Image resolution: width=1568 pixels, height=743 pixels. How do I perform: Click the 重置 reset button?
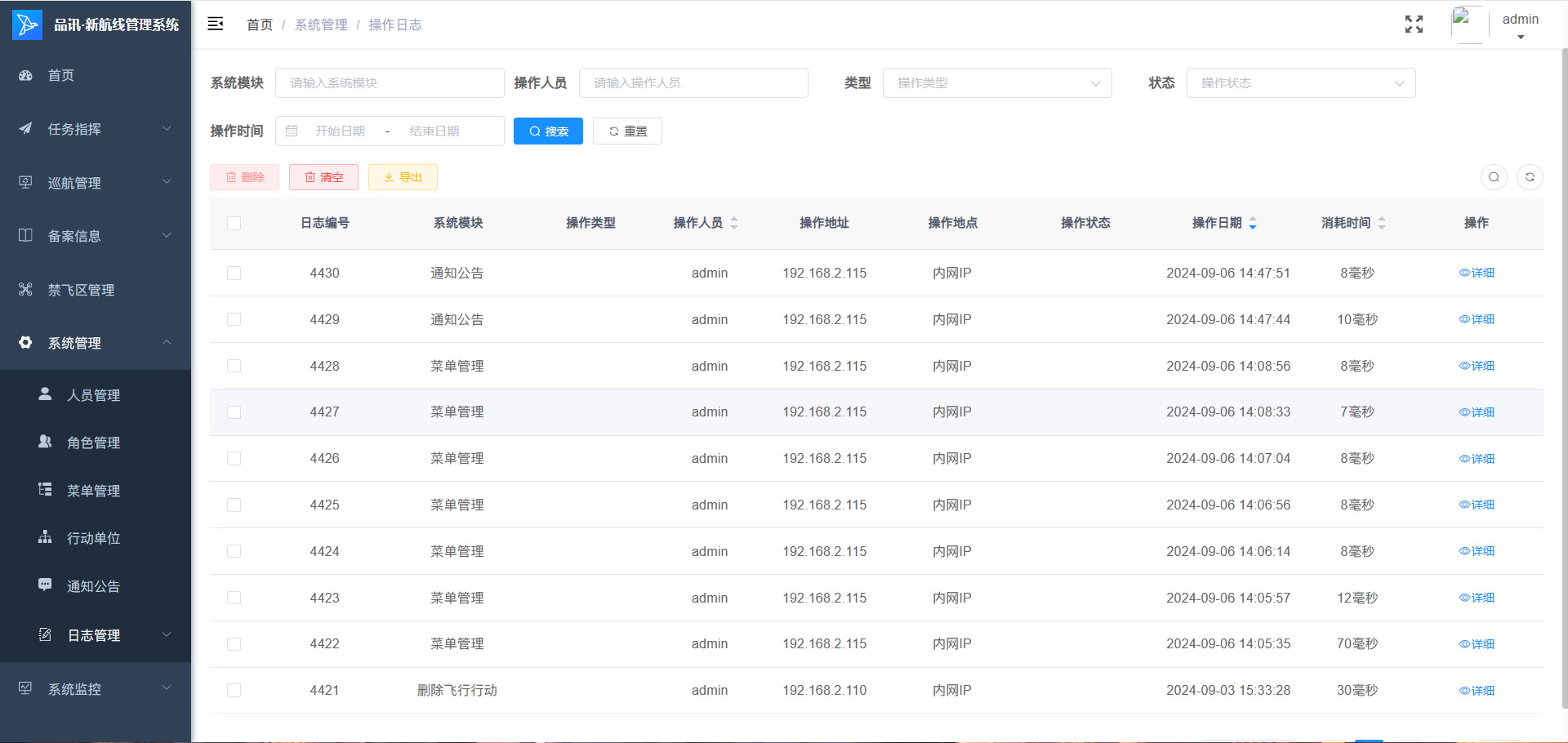point(627,131)
